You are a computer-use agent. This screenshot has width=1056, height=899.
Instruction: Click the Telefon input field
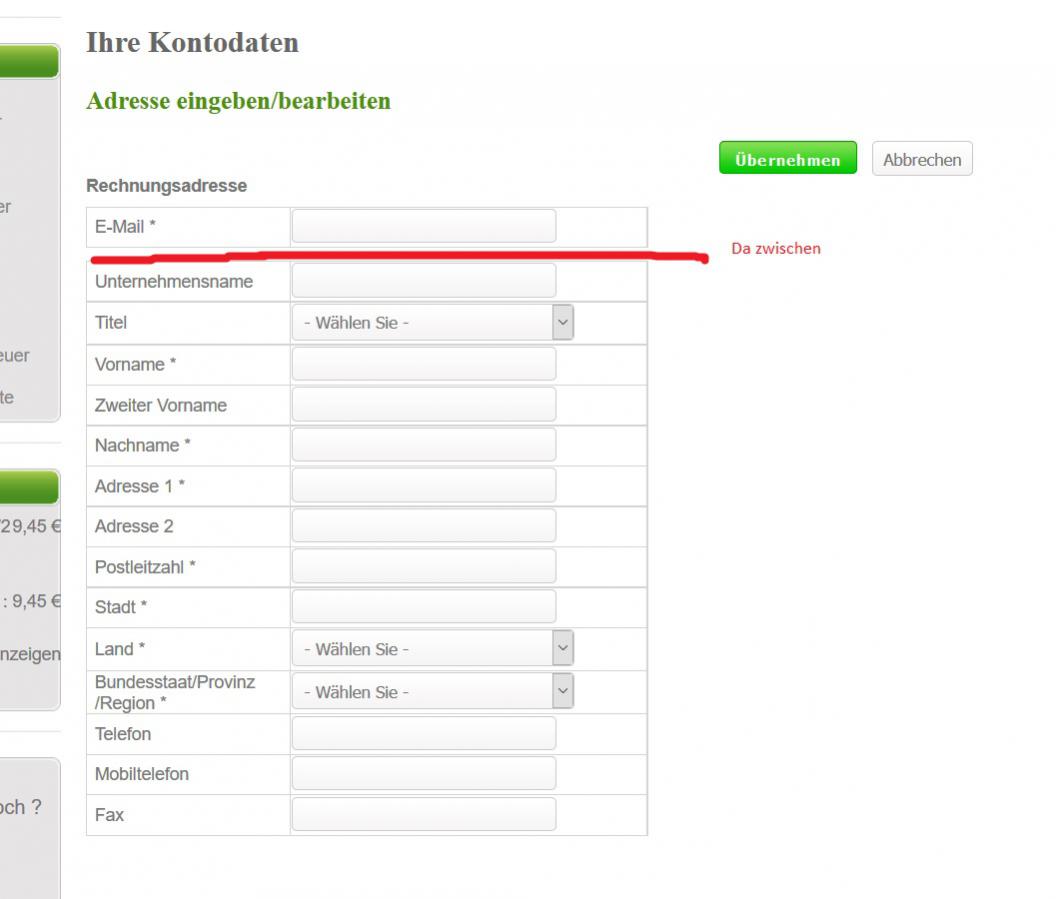pyautogui.click(x=423, y=734)
